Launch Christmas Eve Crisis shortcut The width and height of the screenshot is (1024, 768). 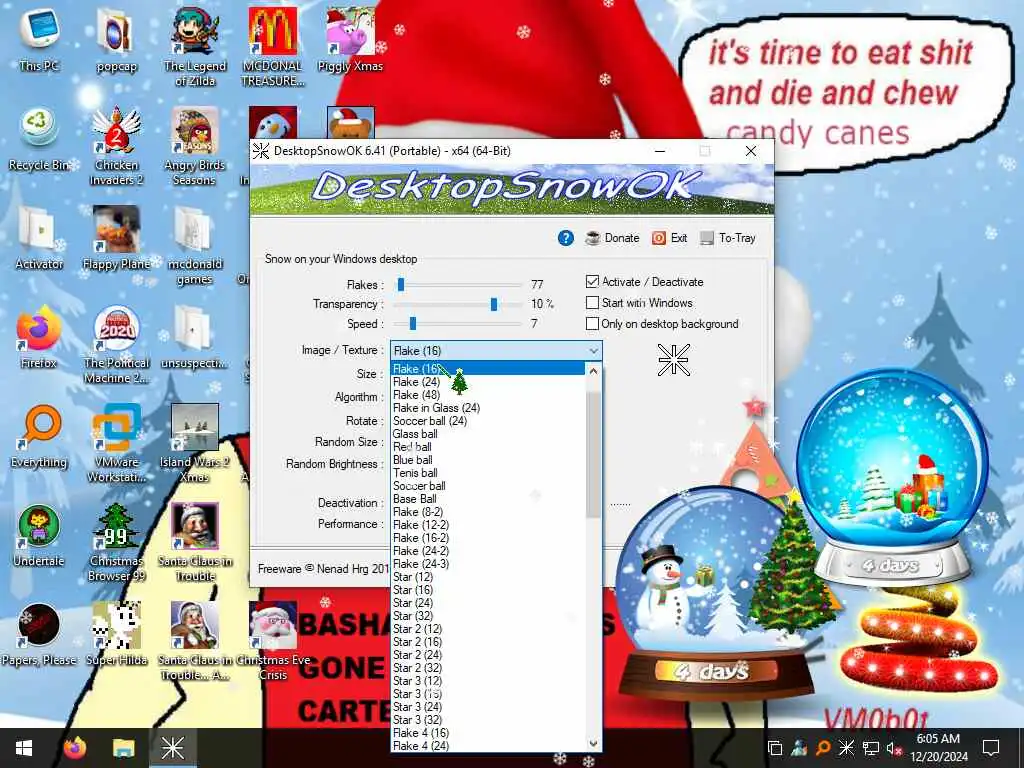[272, 641]
